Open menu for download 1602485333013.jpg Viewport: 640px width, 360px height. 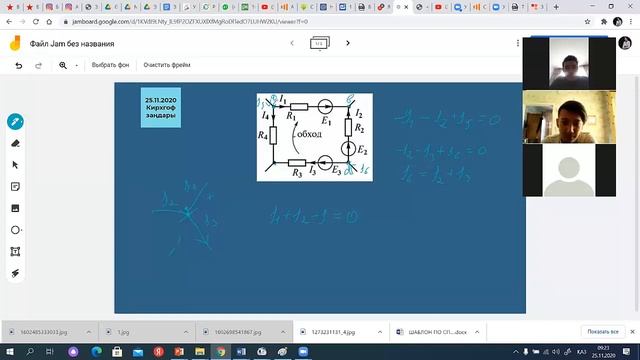(89, 332)
